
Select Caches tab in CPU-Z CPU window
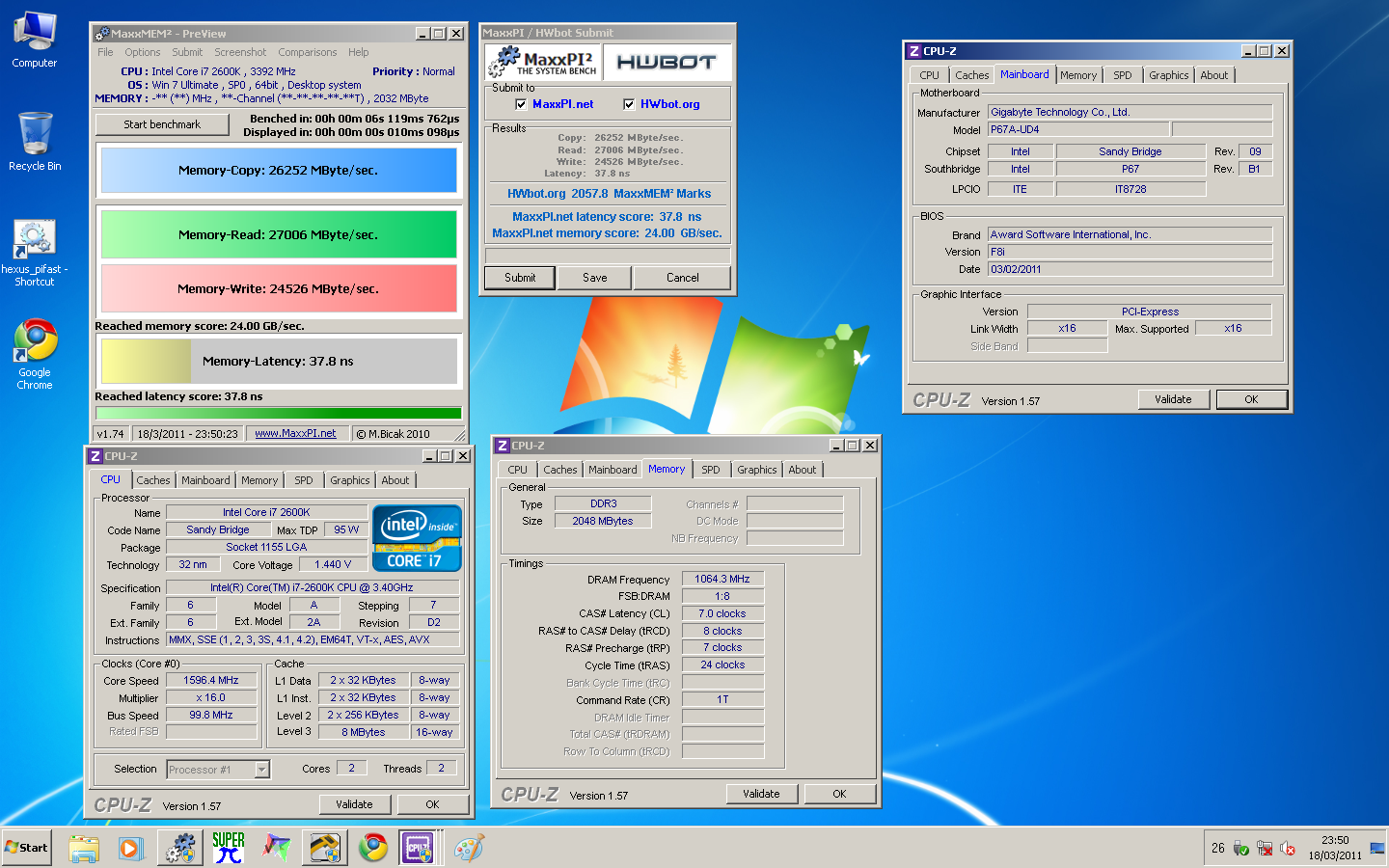[x=152, y=480]
